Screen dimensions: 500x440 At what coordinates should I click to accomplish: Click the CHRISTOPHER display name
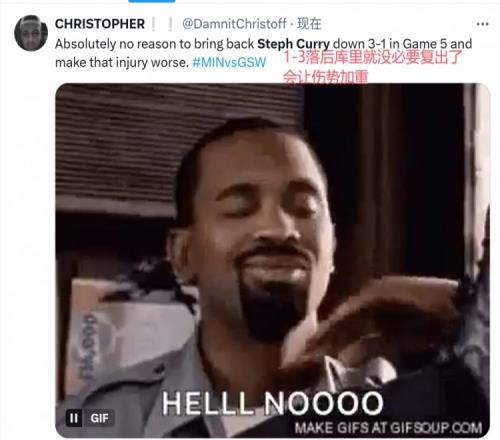[x=100, y=24]
